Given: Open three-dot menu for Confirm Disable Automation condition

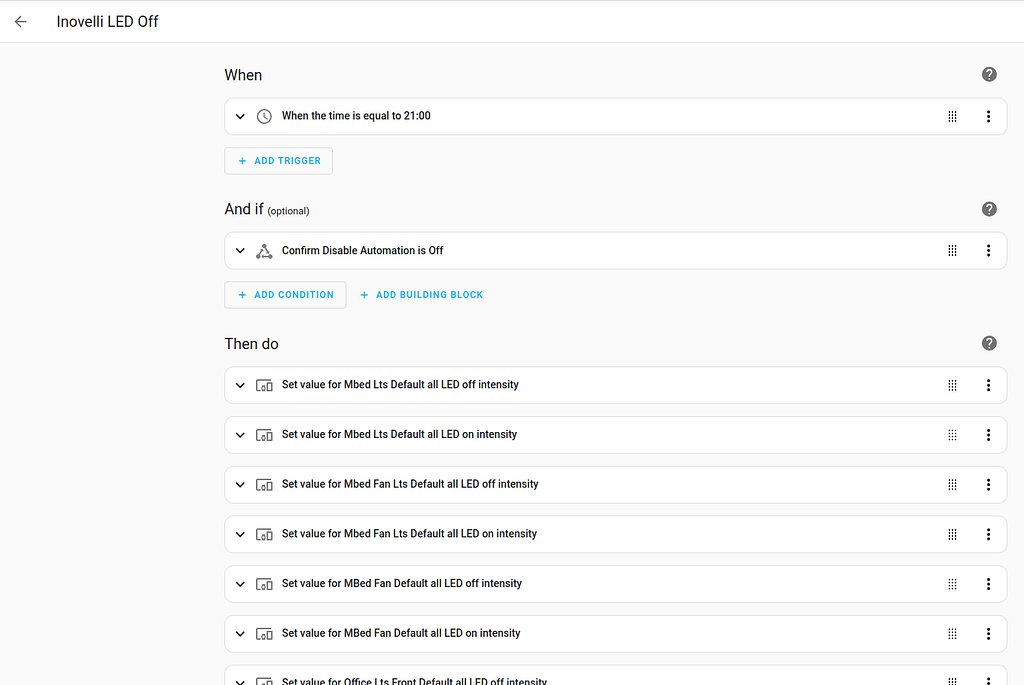Looking at the screenshot, I should click(988, 250).
